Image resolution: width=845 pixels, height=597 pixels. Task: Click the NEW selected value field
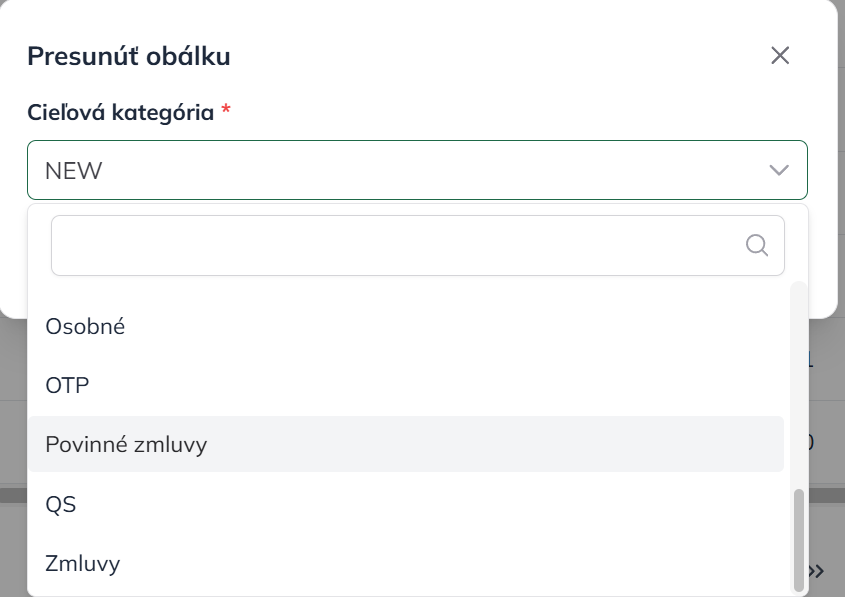point(400,170)
